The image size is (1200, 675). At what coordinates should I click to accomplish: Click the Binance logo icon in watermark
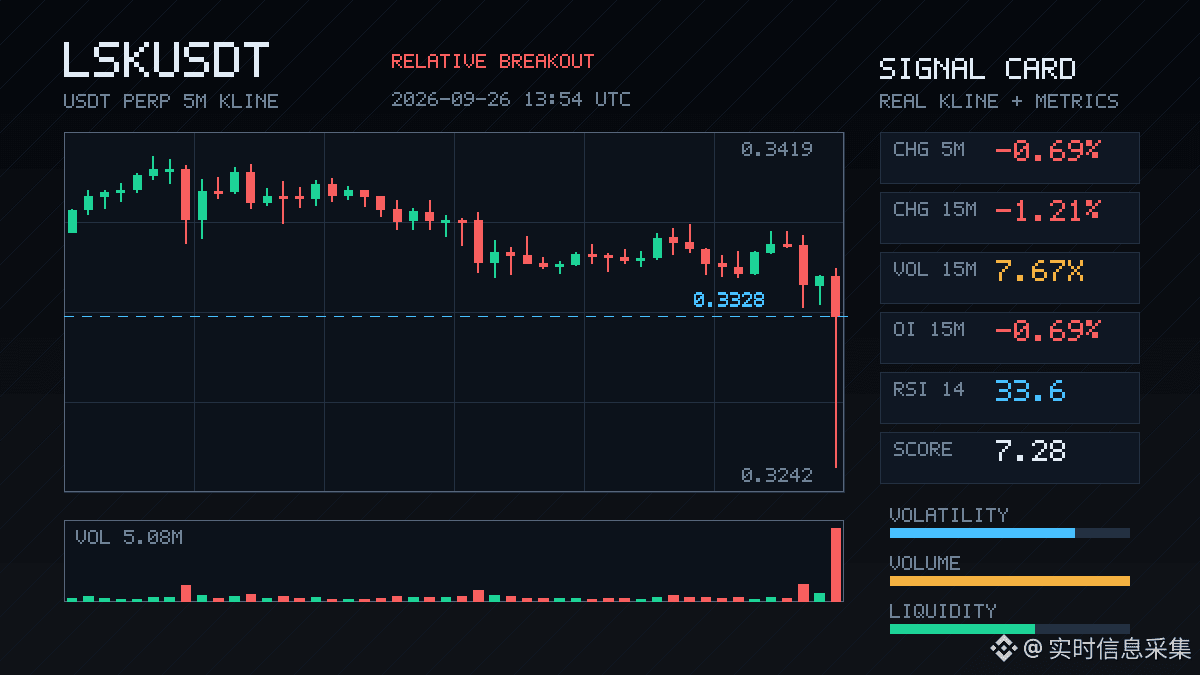point(1004,649)
